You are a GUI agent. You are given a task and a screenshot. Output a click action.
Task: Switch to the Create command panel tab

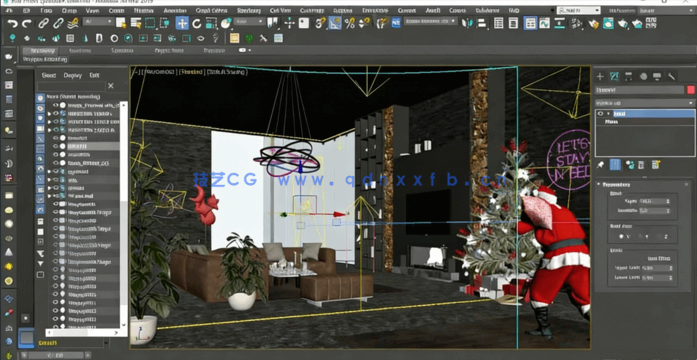600,76
